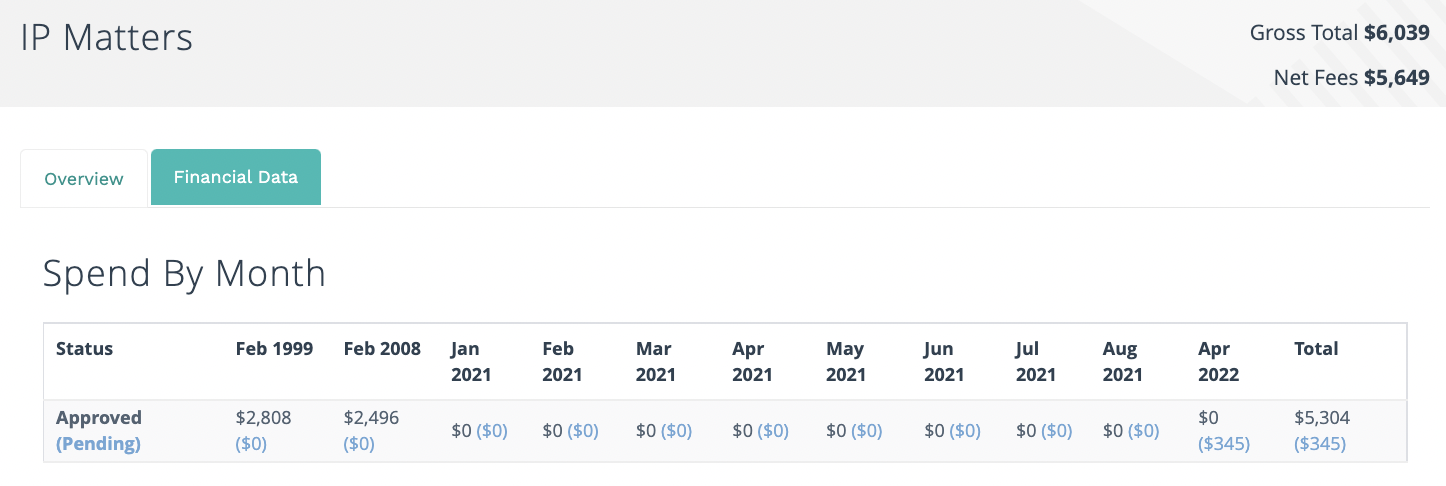Click the Aug 2021 pending ($0) link

point(1143,431)
